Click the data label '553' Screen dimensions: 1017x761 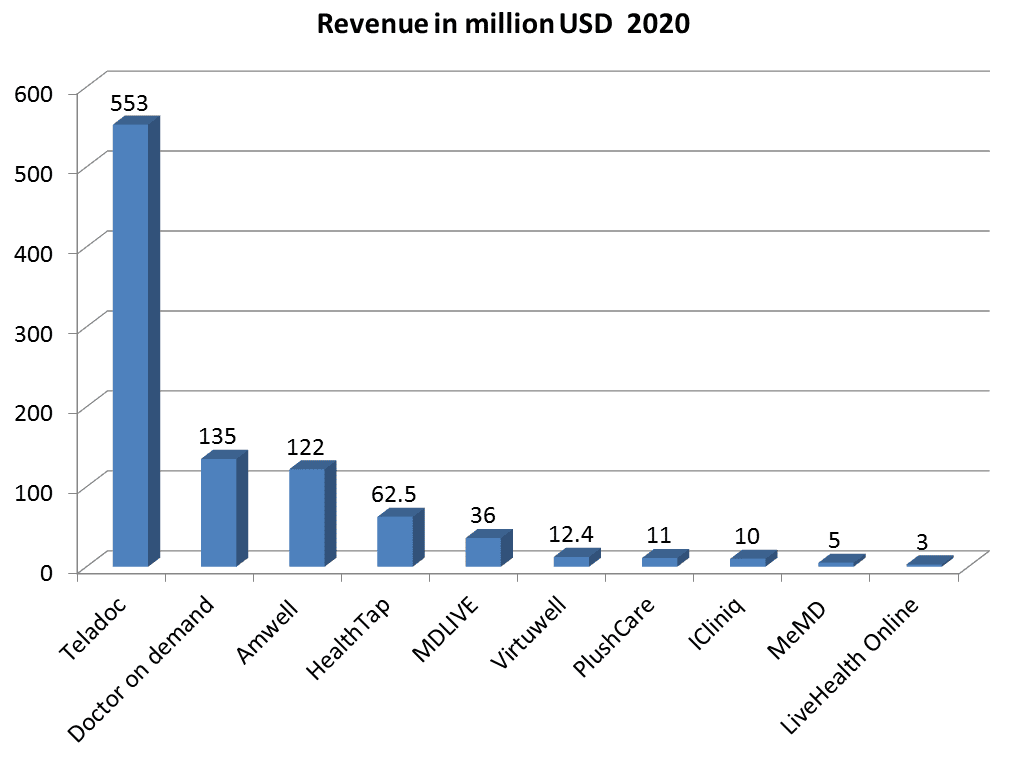tap(129, 103)
